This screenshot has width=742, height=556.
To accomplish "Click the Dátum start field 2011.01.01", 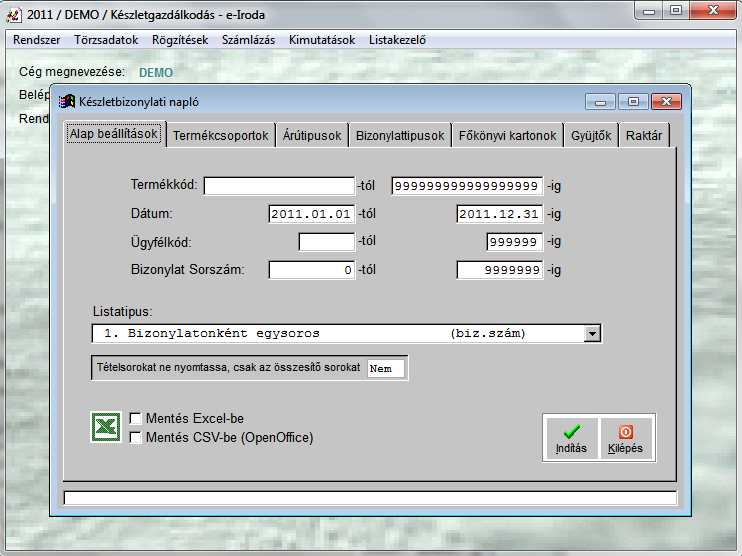I will 311,214.
